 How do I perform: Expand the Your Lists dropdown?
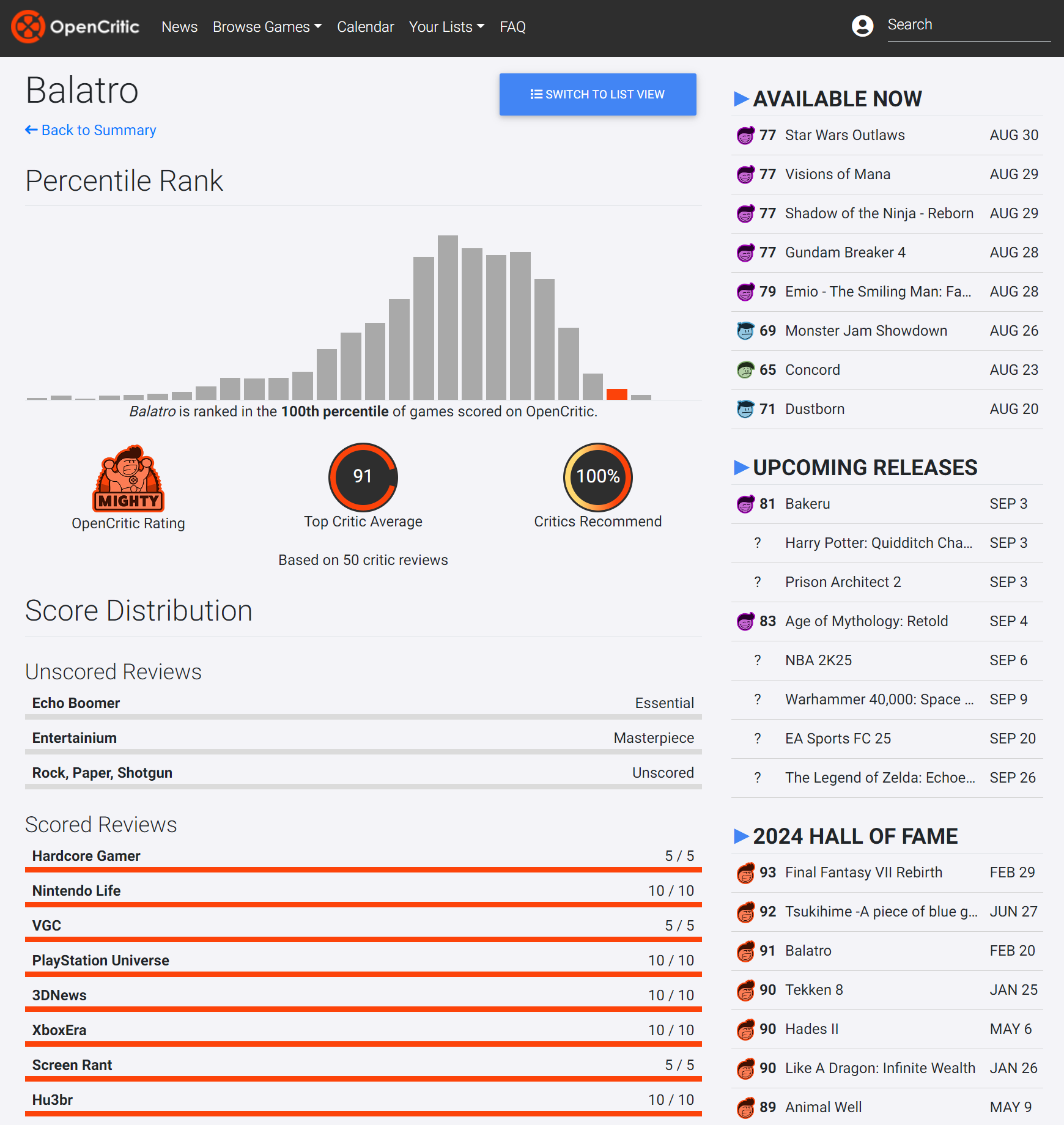446,27
